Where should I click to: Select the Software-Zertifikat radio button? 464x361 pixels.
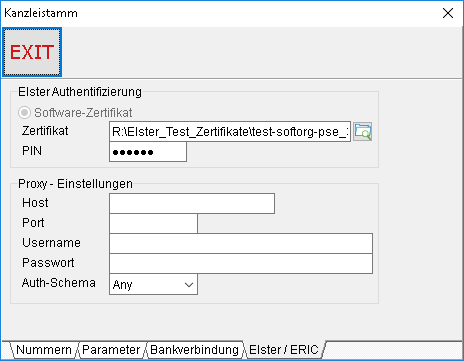(x=24, y=113)
